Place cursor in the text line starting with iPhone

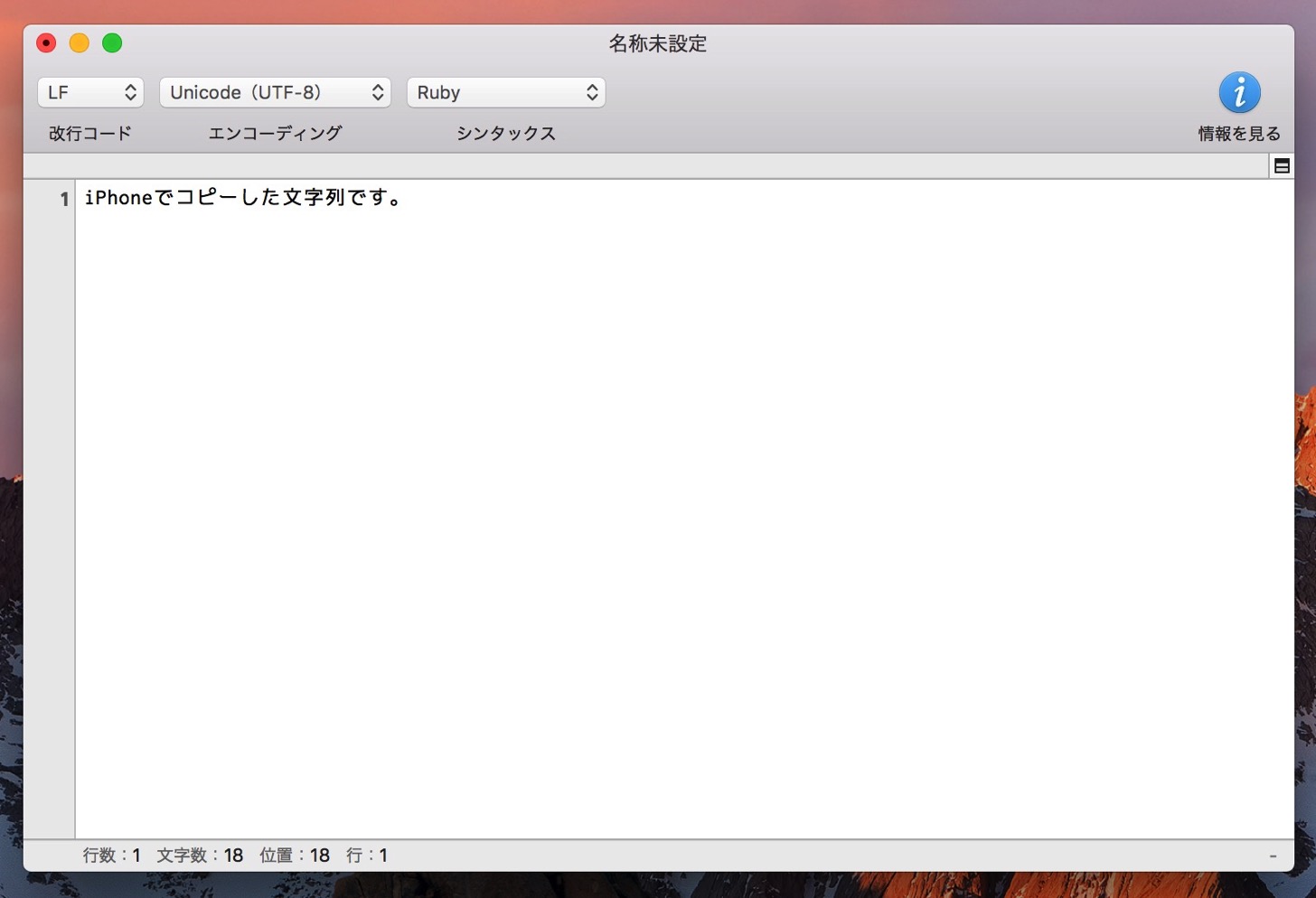click(x=243, y=197)
